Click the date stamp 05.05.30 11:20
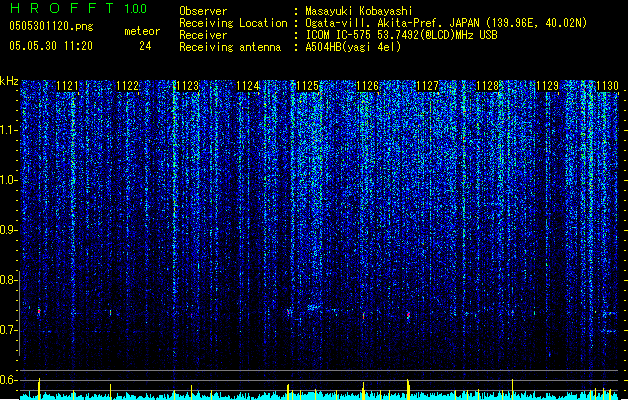 (x=51, y=46)
